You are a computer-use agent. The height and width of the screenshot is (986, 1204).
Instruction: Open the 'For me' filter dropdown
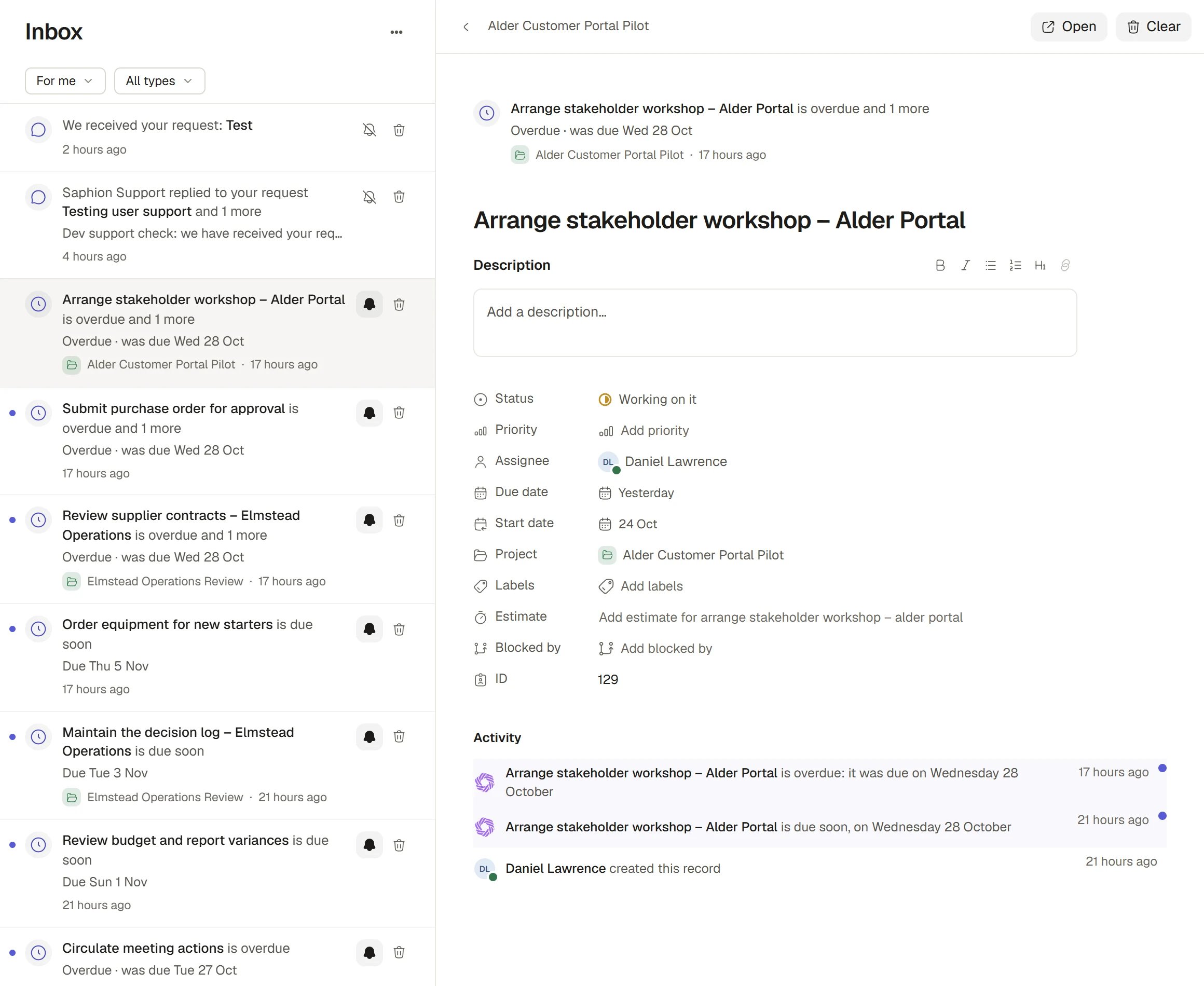coord(65,80)
